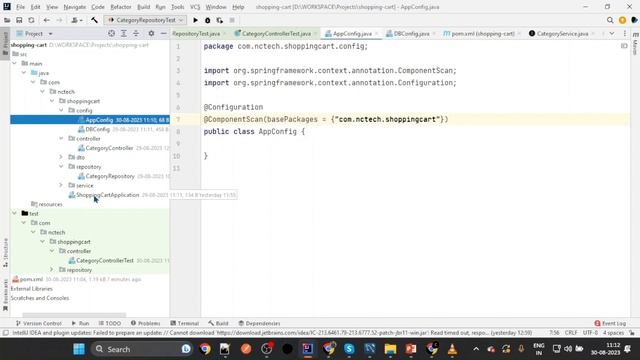Viewport: 640px width, 360px height.
Task: Run CategoryRepositoryTest with the play icon
Action: [x=196, y=20]
